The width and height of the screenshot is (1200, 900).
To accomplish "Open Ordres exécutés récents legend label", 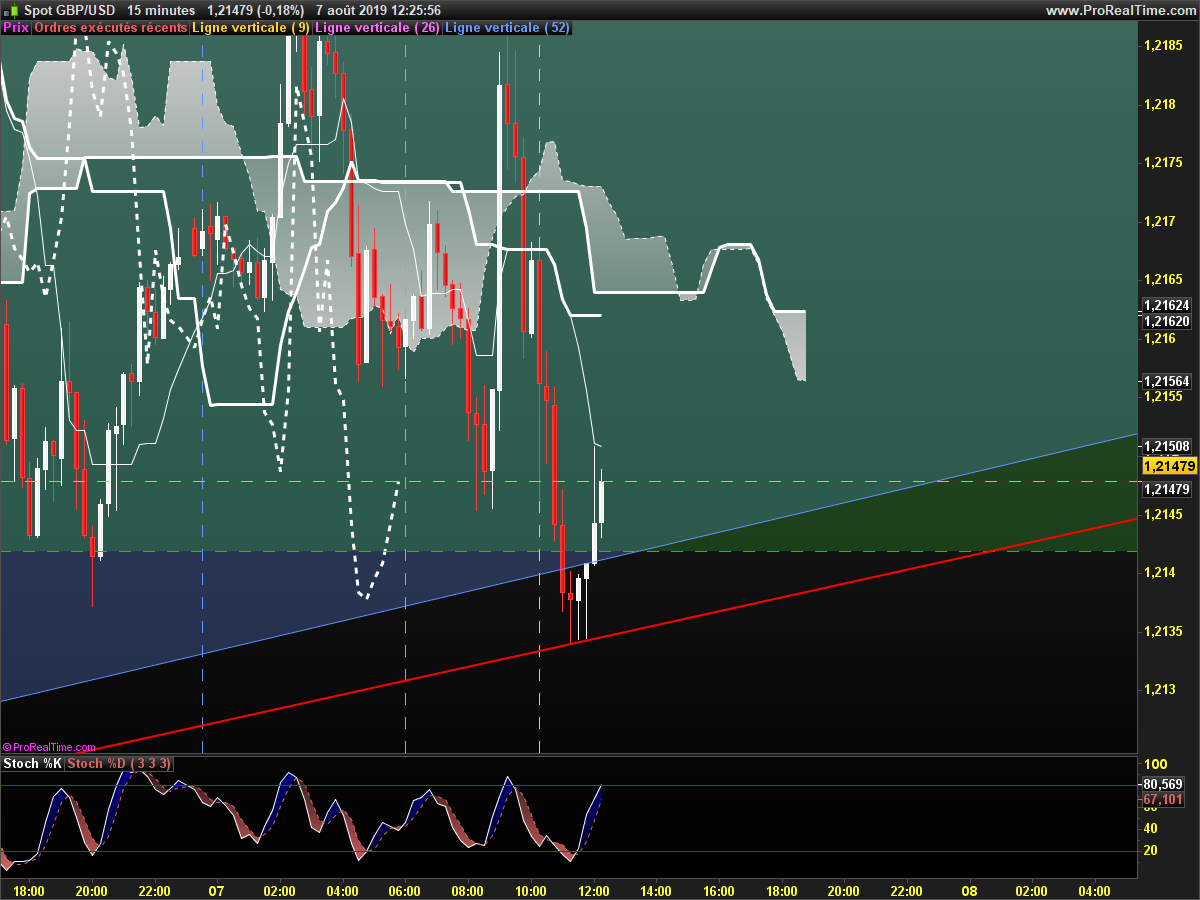I will click(111, 28).
